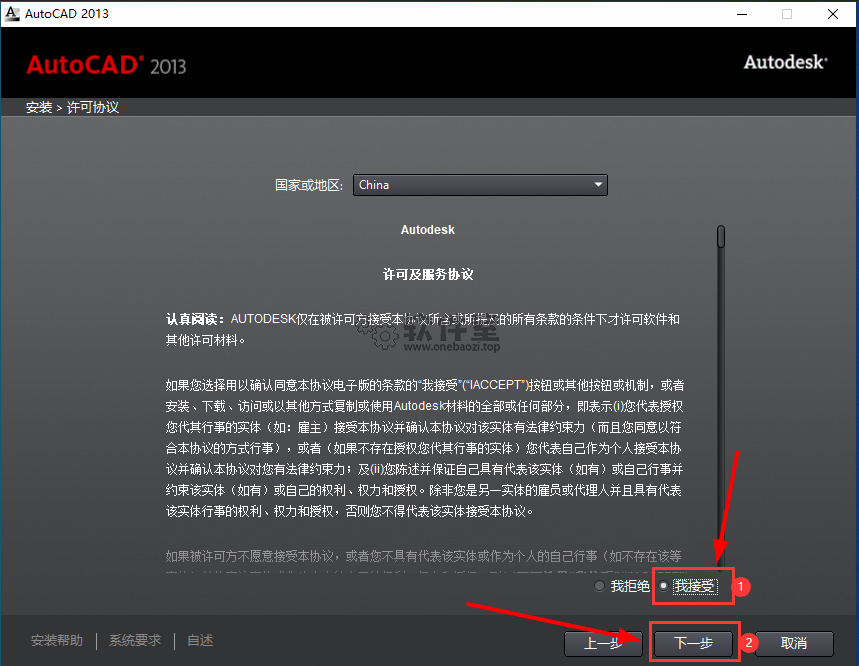Click the 上一步 button
This screenshot has width=859, height=666.
(603, 643)
